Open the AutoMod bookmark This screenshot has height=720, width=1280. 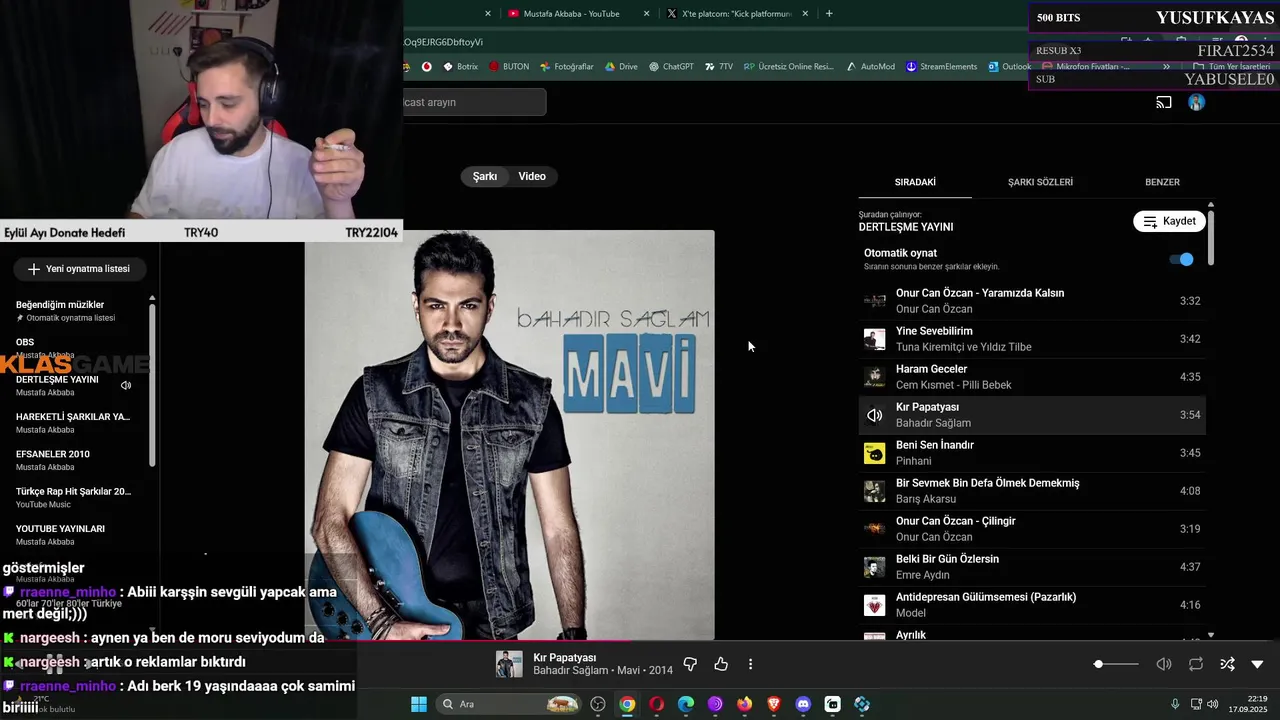pyautogui.click(x=869, y=67)
